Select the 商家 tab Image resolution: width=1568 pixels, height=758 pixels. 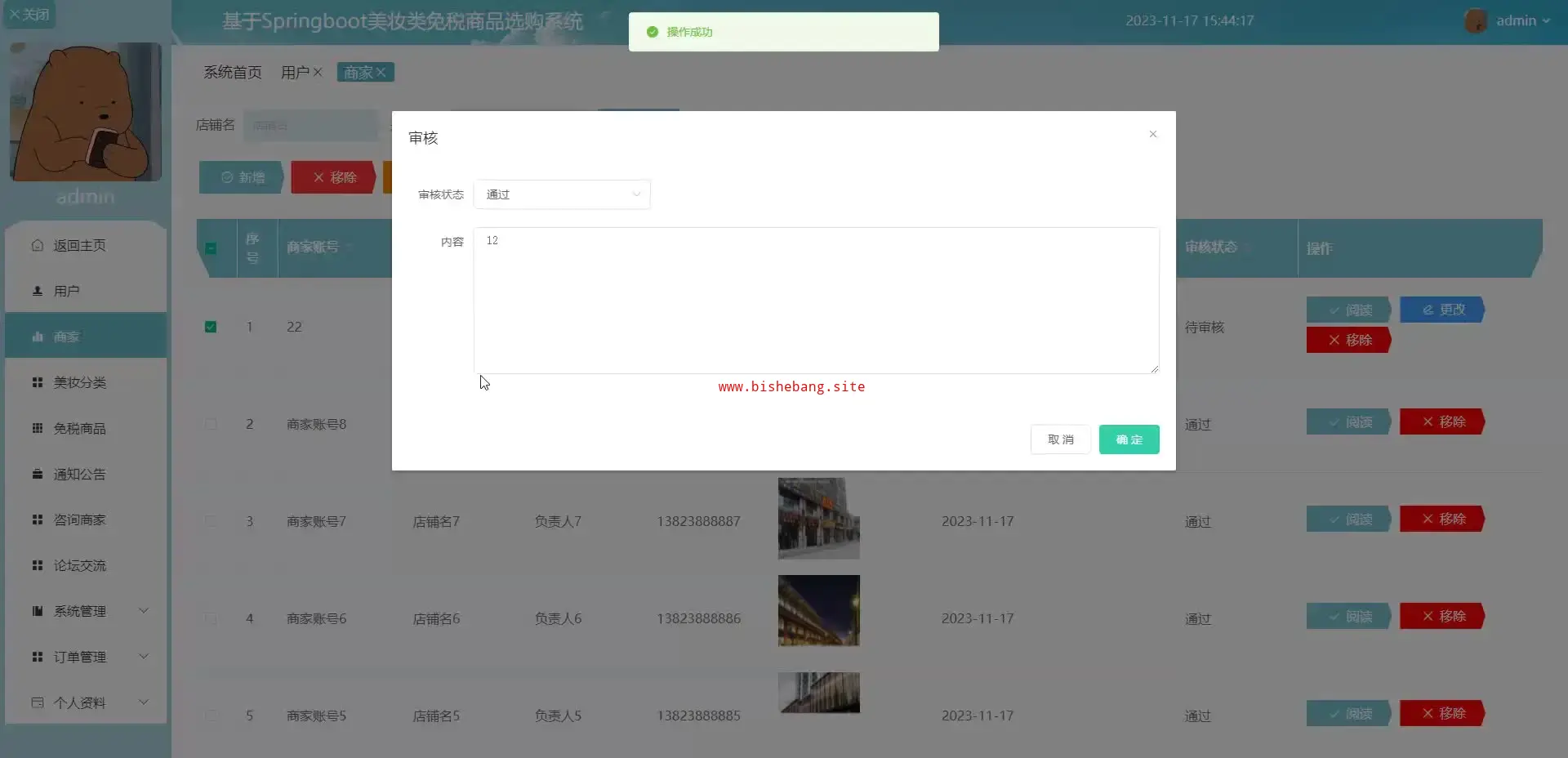tap(359, 73)
